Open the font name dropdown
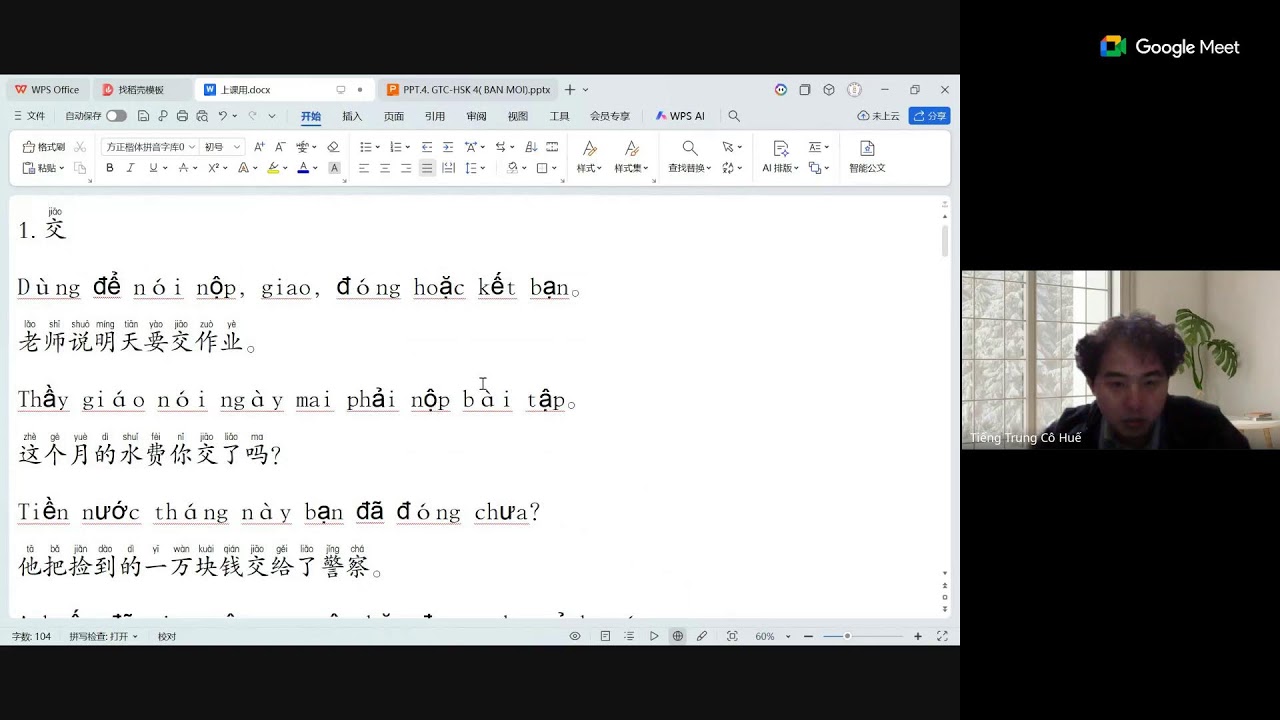 (192, 147)
